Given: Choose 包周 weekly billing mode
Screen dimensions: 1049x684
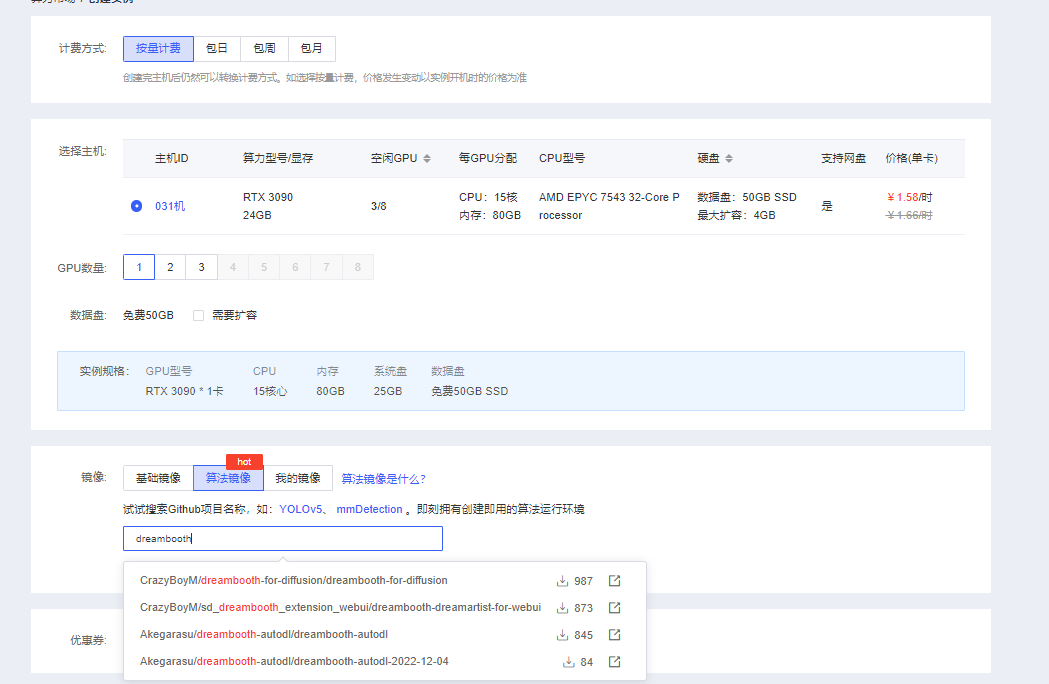Looking at the screenshot, I should click(264, 49).
